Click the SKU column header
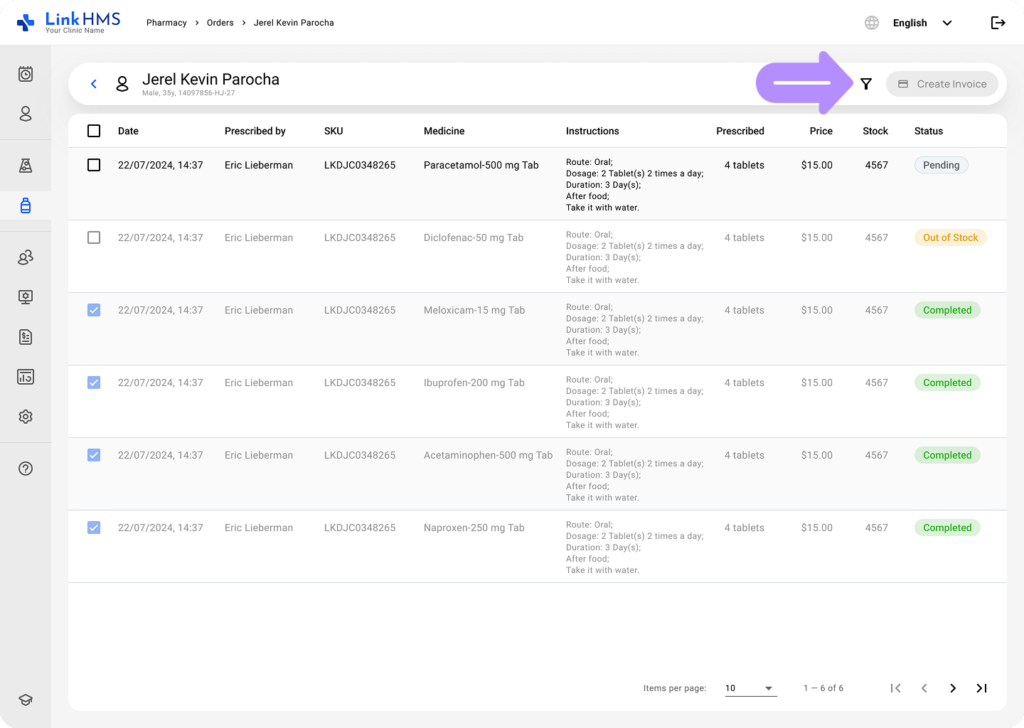This screenshot has height=728, width=1024. pos(334,131)
